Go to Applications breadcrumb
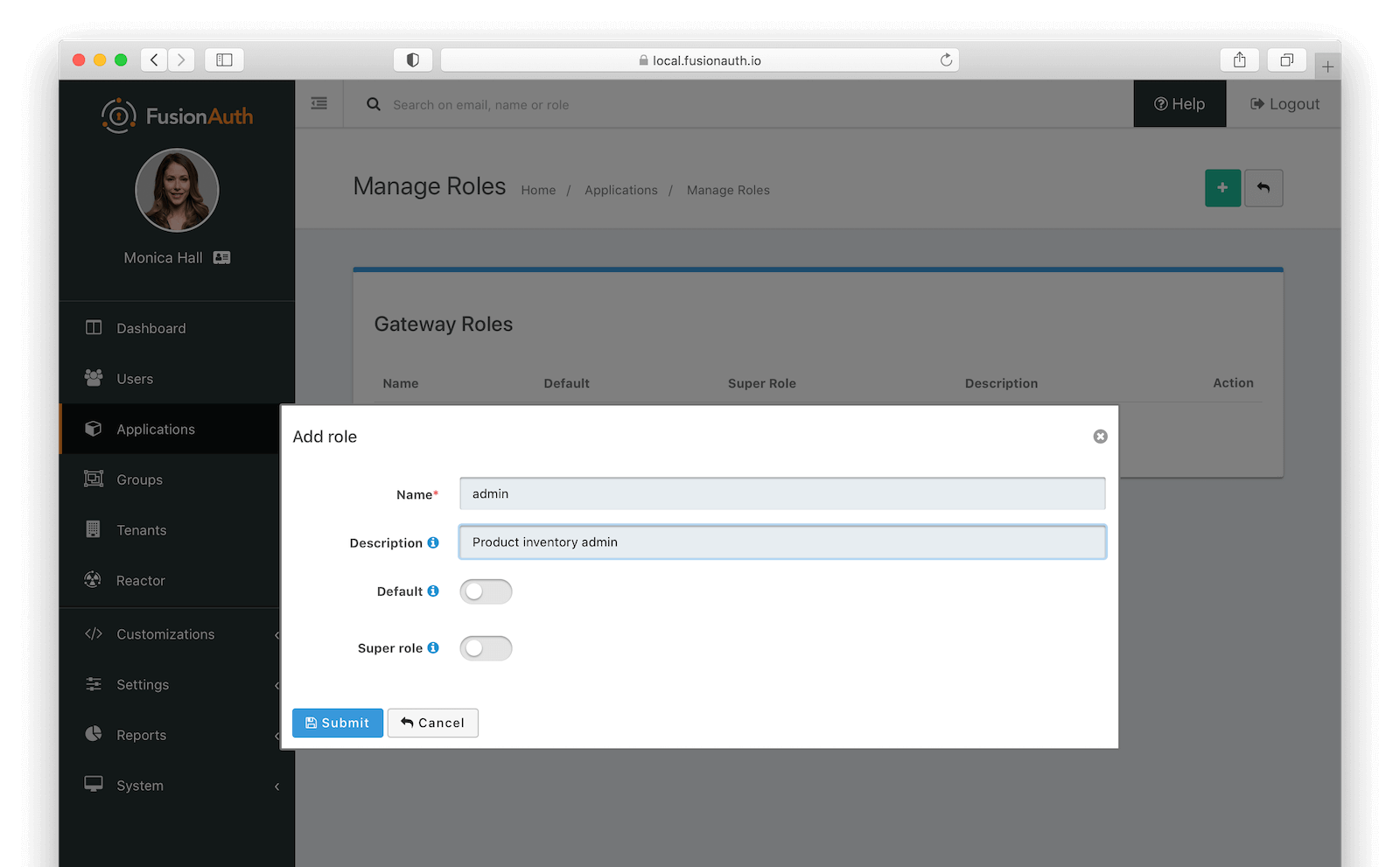 tap(621, 190)
